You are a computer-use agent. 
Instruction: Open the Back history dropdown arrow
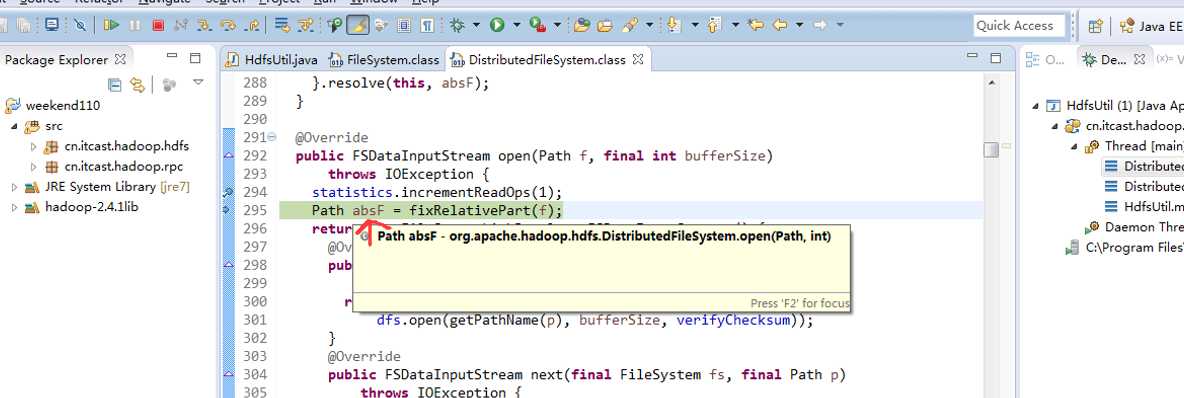click(800, 25)
